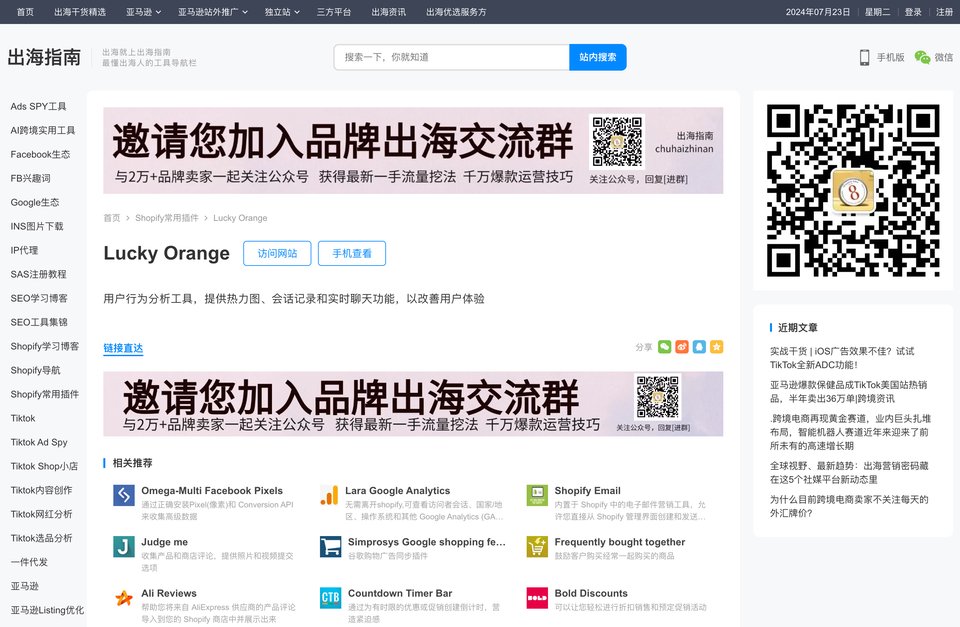The width and height of the screenshot is (960, 627).
Task: Click the WeChat share icon
Action: (664, 347)
